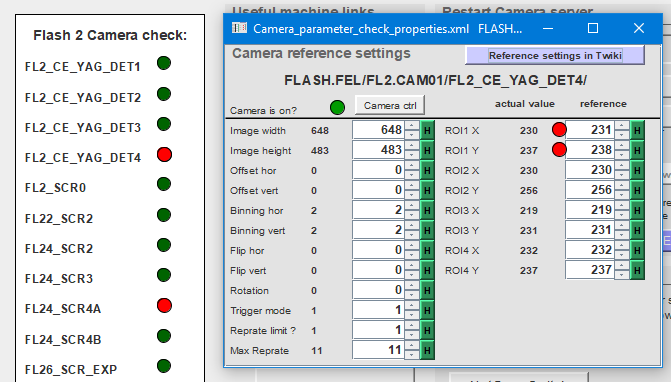Click the Image height reference field showing 483

click(378, 150)
